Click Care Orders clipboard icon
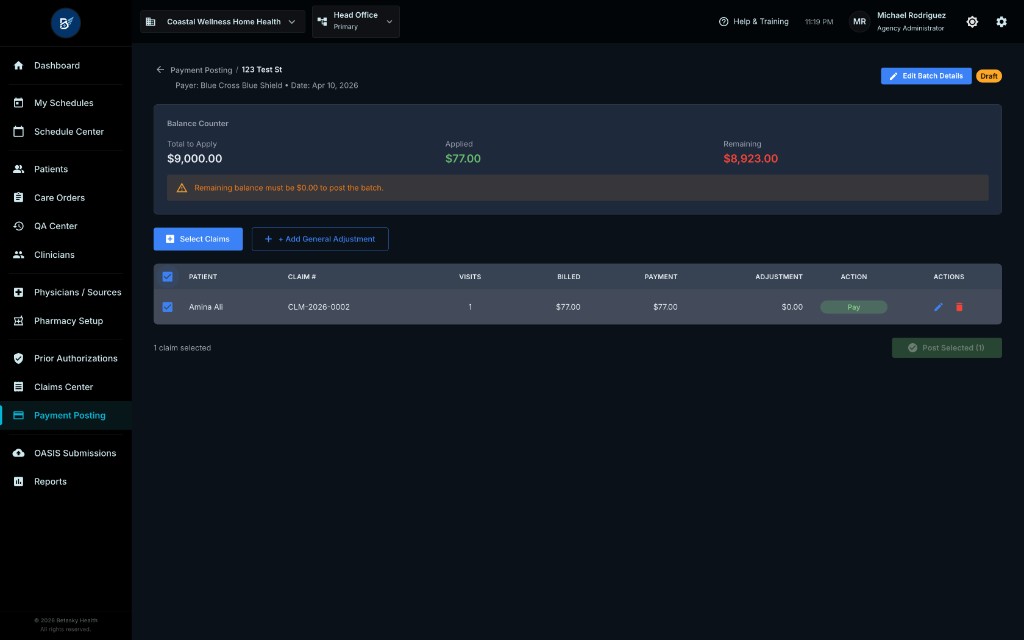The width and height of the screenshot is (1024, 640). [x=18, y=197]
